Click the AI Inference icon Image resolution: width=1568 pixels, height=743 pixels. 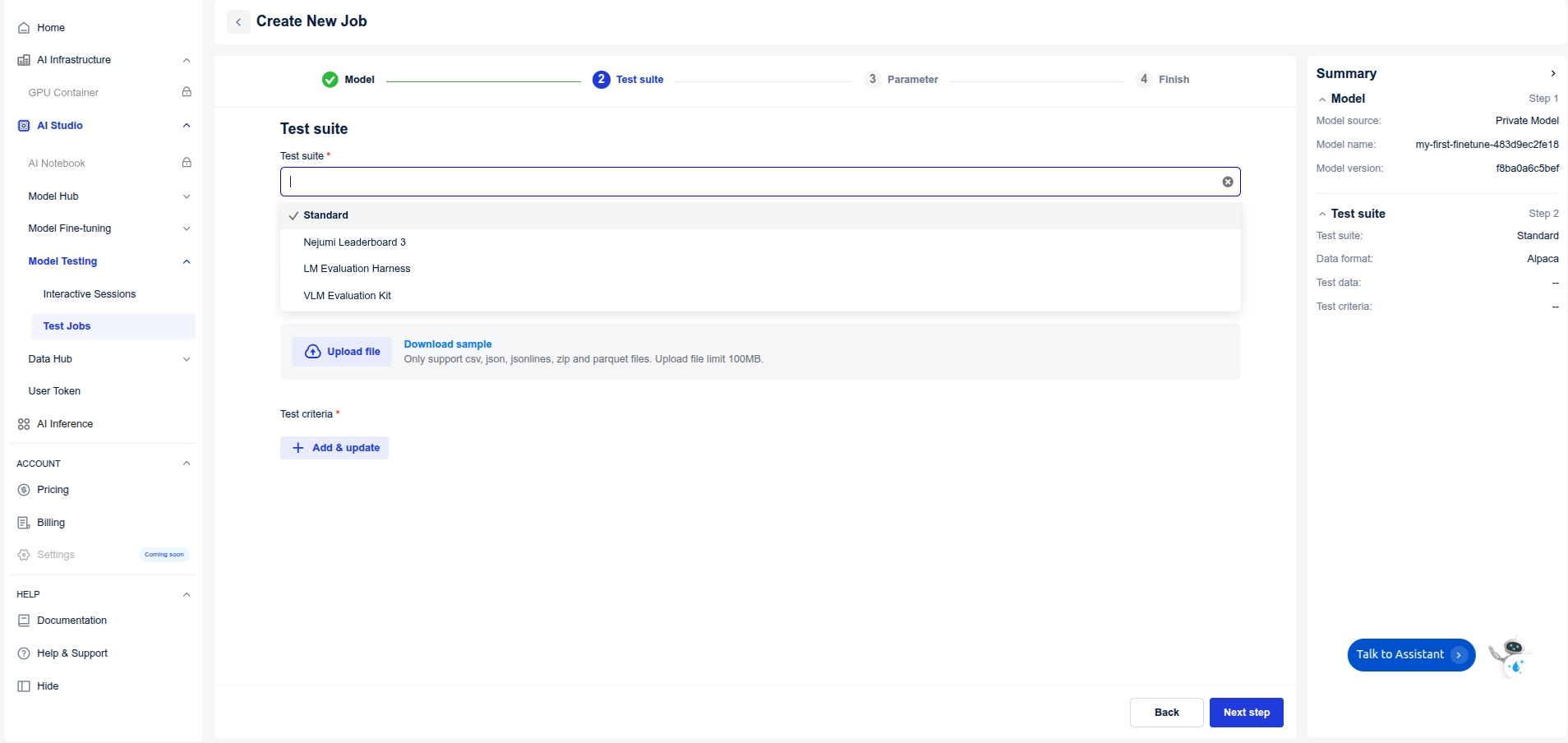coord(24,424)
